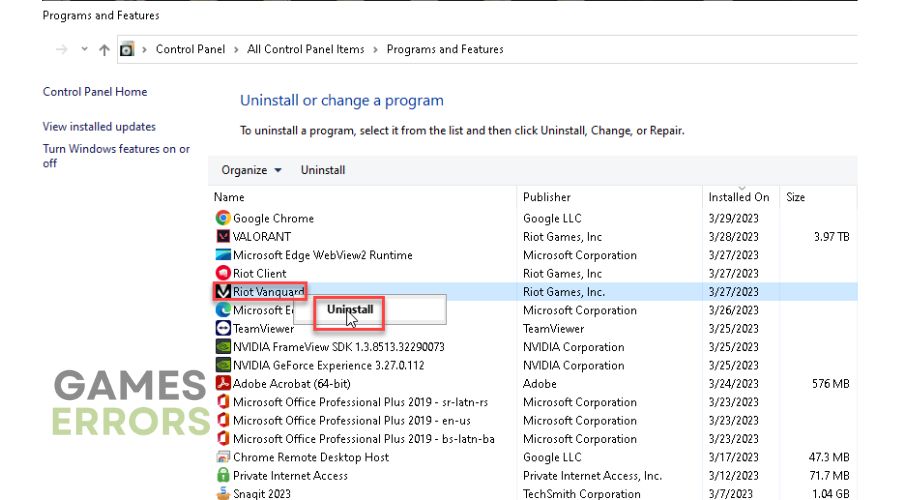Open Control Panel Home link

click(95, 92)
